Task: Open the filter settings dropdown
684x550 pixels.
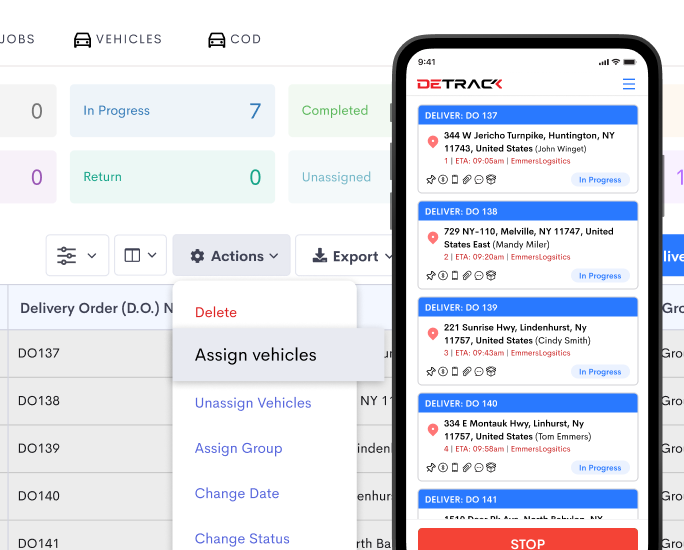Action: [x=77, y=255]
